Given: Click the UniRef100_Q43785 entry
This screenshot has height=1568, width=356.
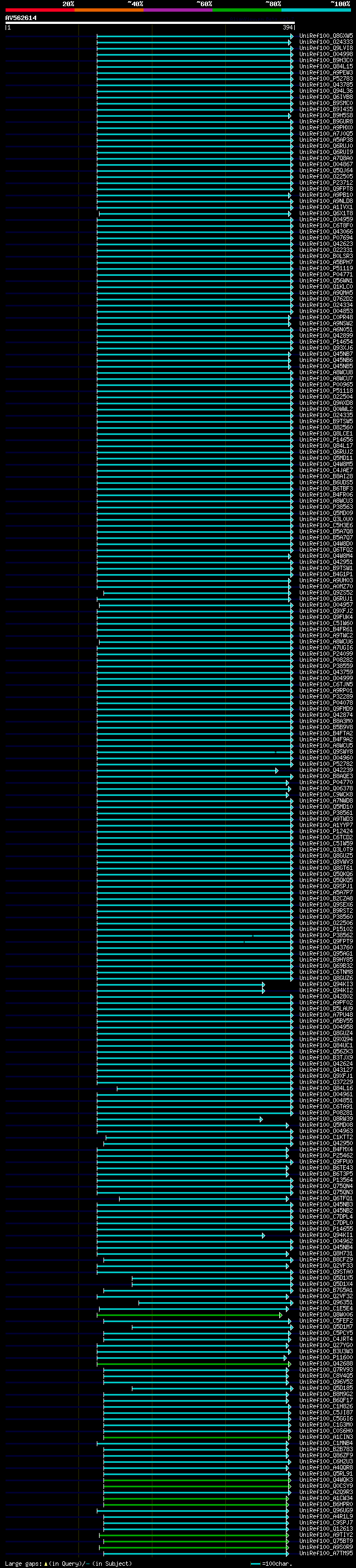Looking at the screenshot, I should pos(325,85).
